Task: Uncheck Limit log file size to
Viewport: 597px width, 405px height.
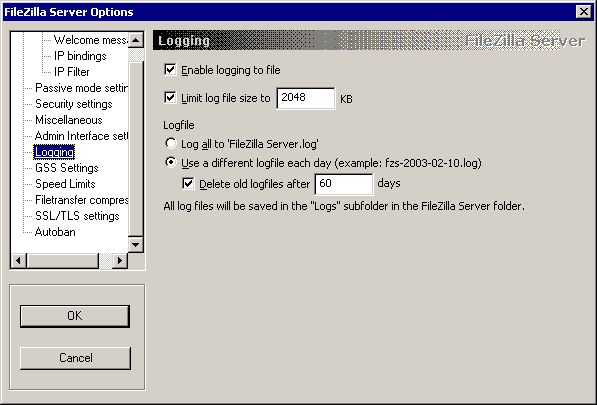Action: [x=170, y=97]
